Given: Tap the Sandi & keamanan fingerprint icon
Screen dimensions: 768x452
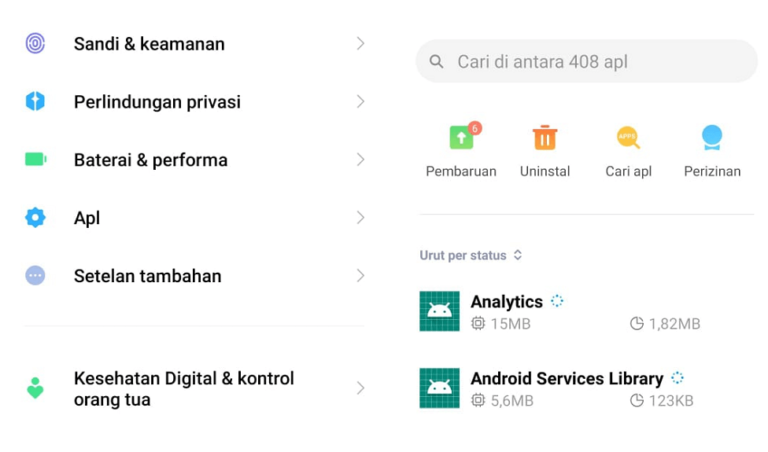Looking at the screenshot, I should coord(35,44).
